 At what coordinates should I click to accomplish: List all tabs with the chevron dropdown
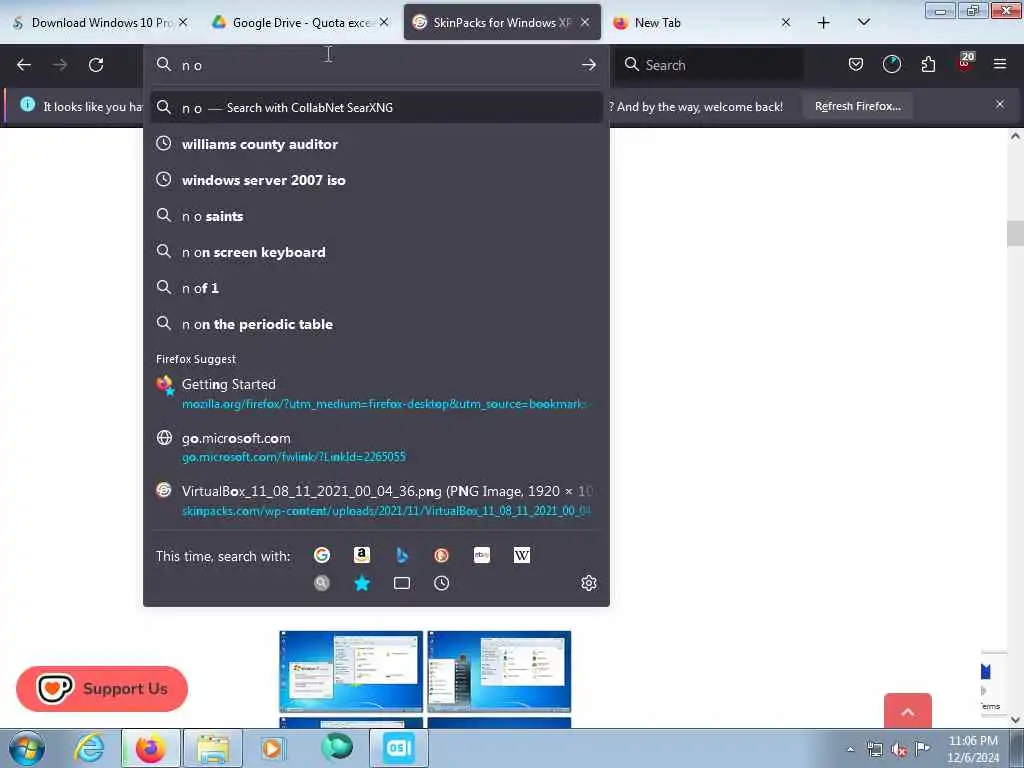click(x=863, y=23)
